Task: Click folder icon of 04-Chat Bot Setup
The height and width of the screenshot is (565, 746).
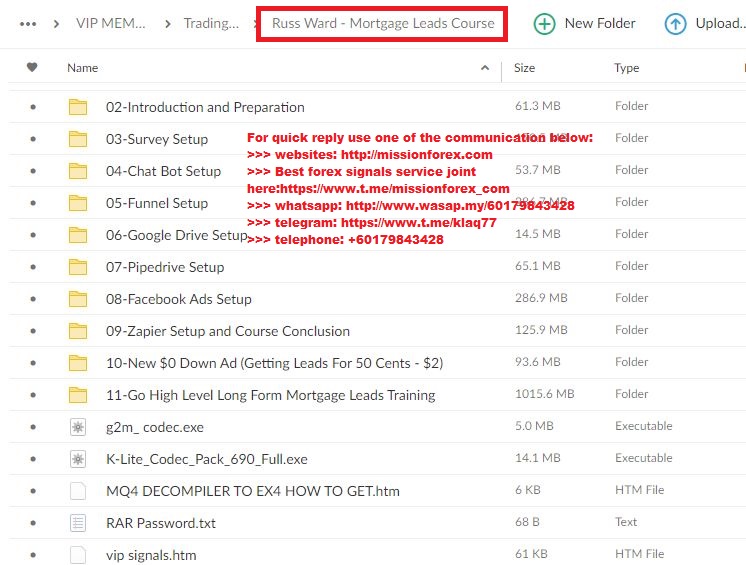Action: [78, 171]
